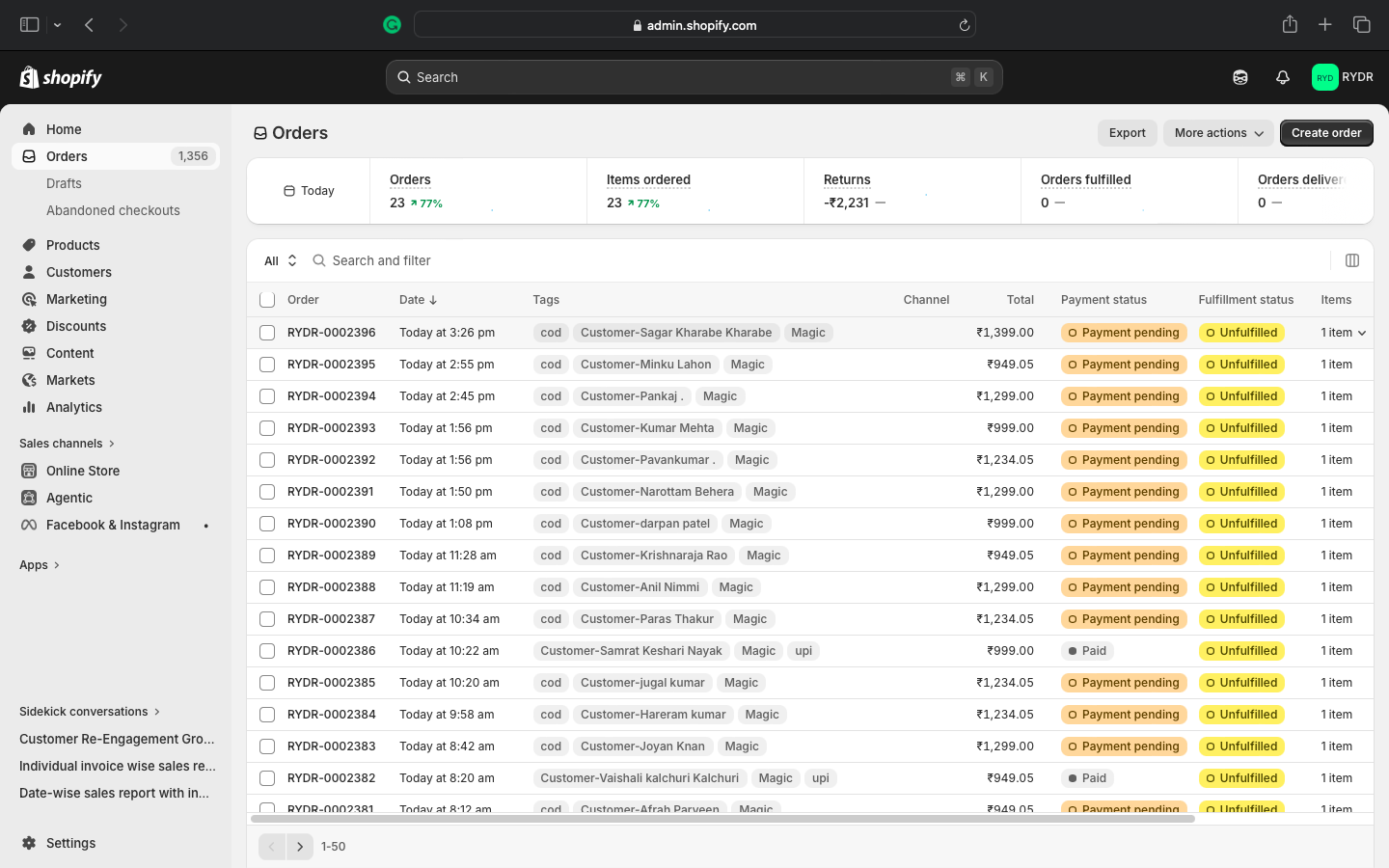Click the Products tag icon

(x=29, y=245)
